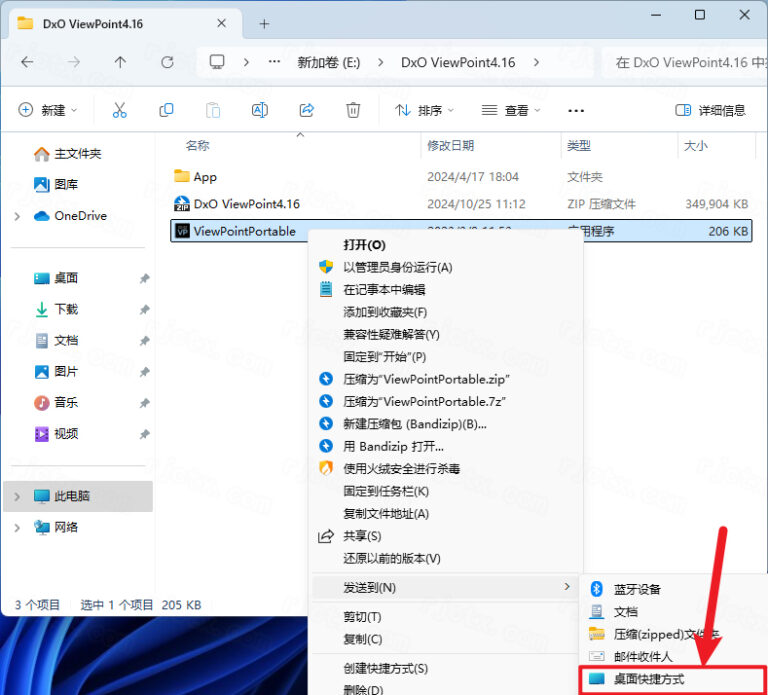Click the Share icon in toolbar

pyautogui.click(x=307, y=110)
